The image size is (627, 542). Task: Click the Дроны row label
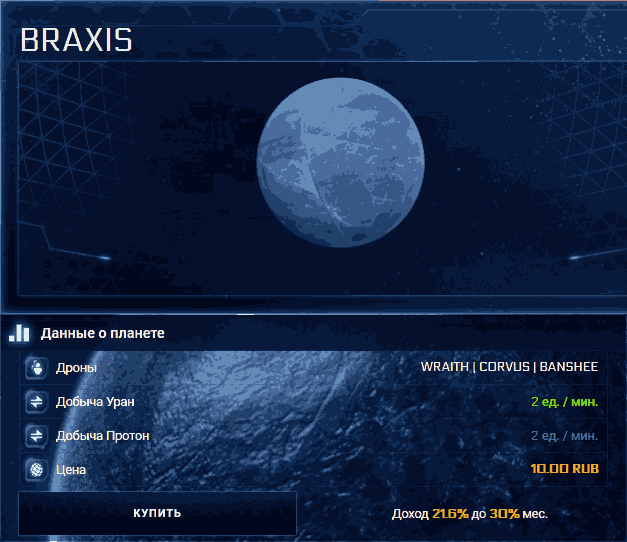(77, 368)
